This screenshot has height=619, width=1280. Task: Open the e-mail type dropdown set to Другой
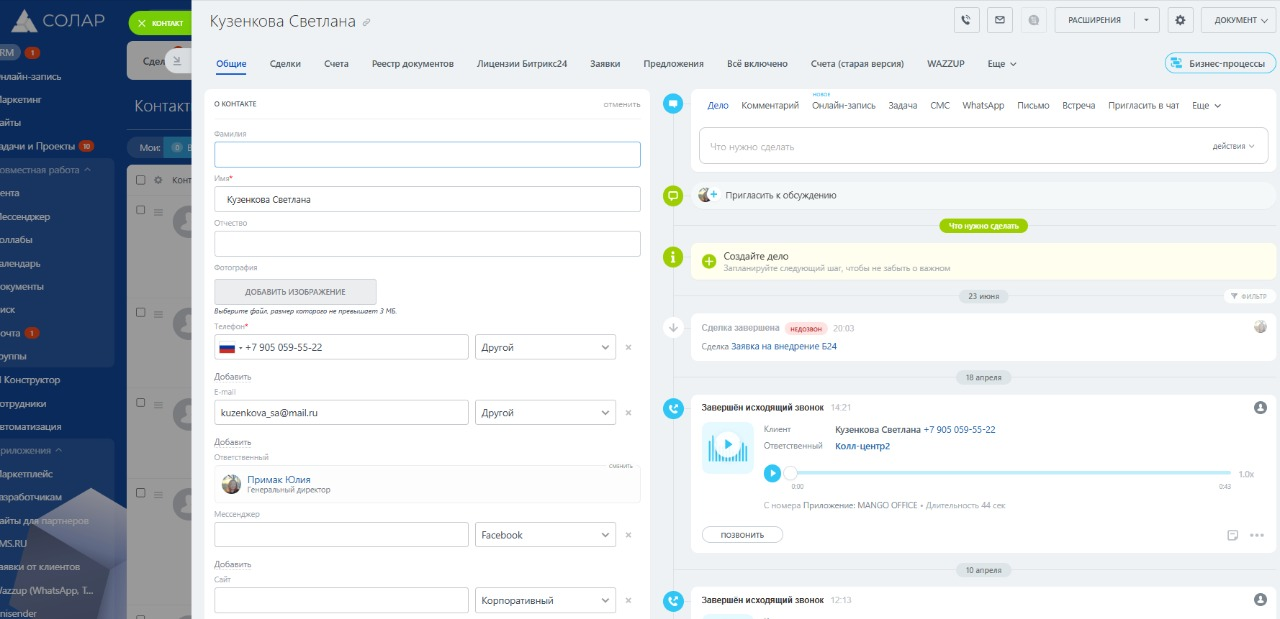pos(545,412)
